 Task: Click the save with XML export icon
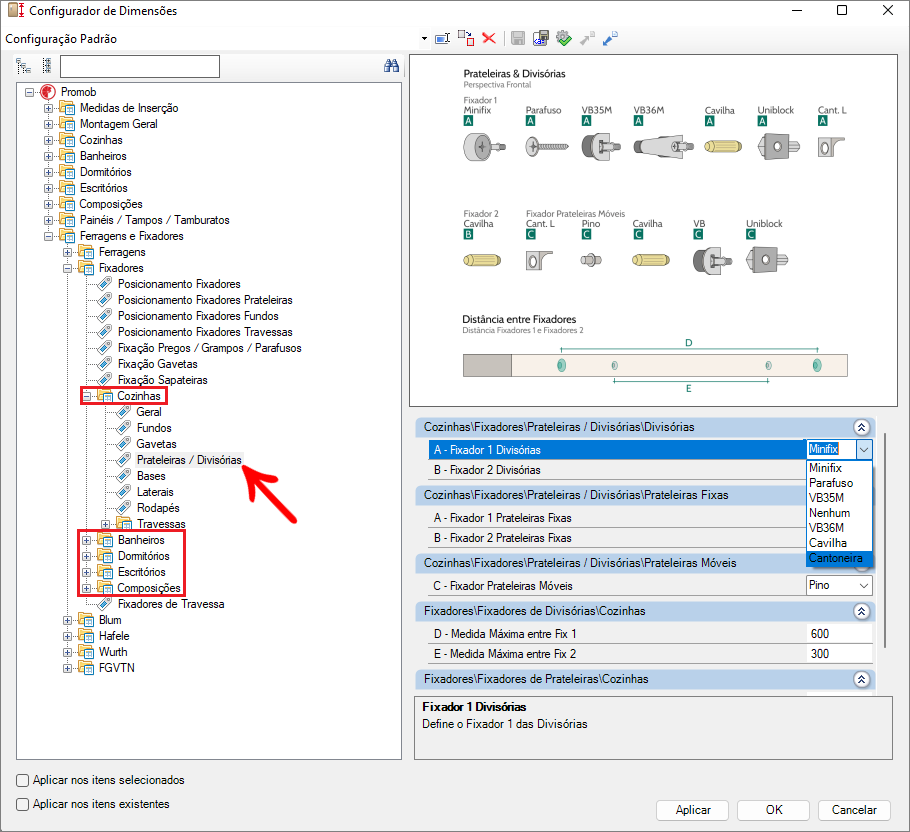tap(541, 38)
